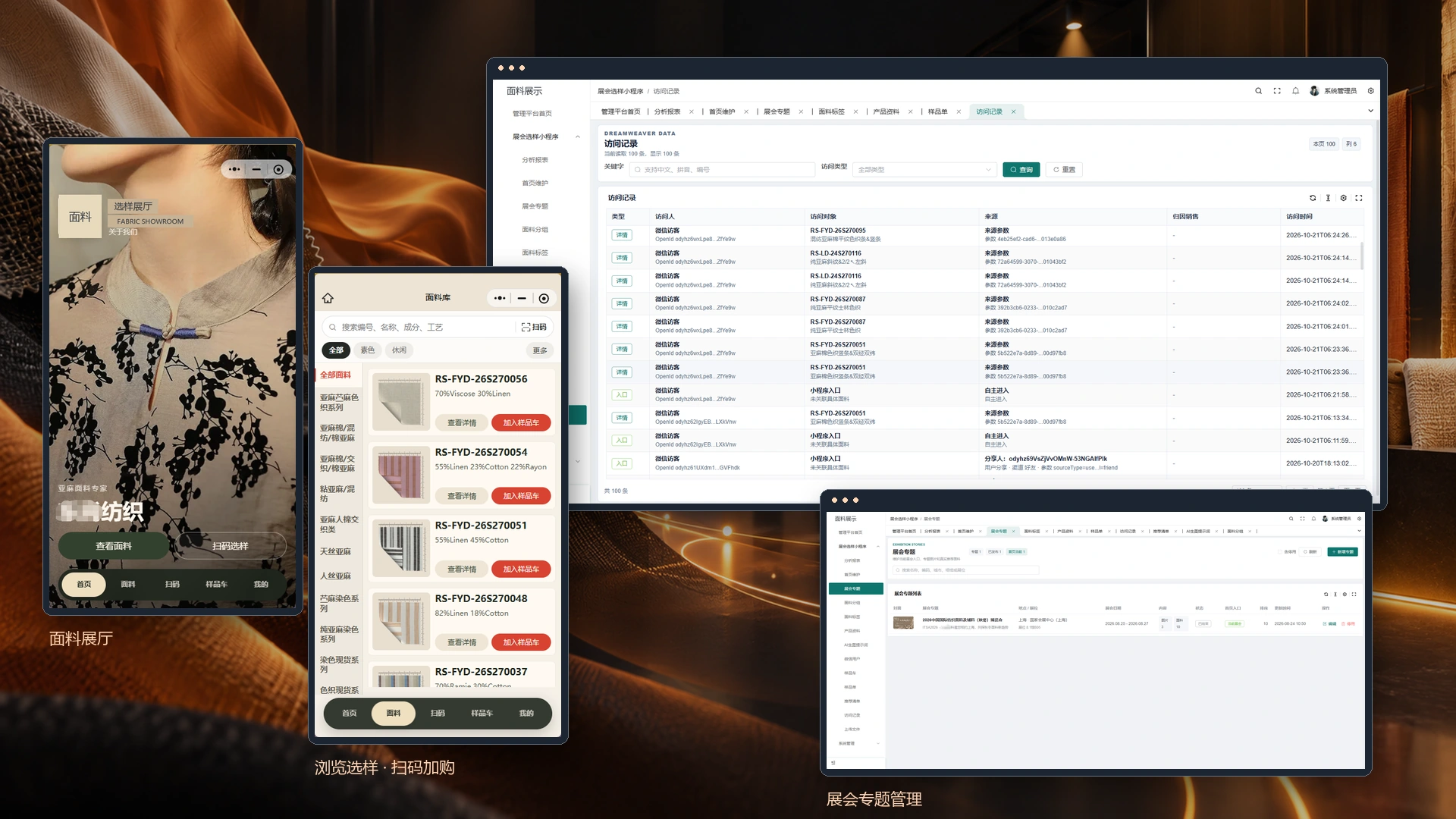Screen dimensions: 1456x819
Task: Expand the tab overflow chevron in the 访问记录 window
Action: 1370,111
